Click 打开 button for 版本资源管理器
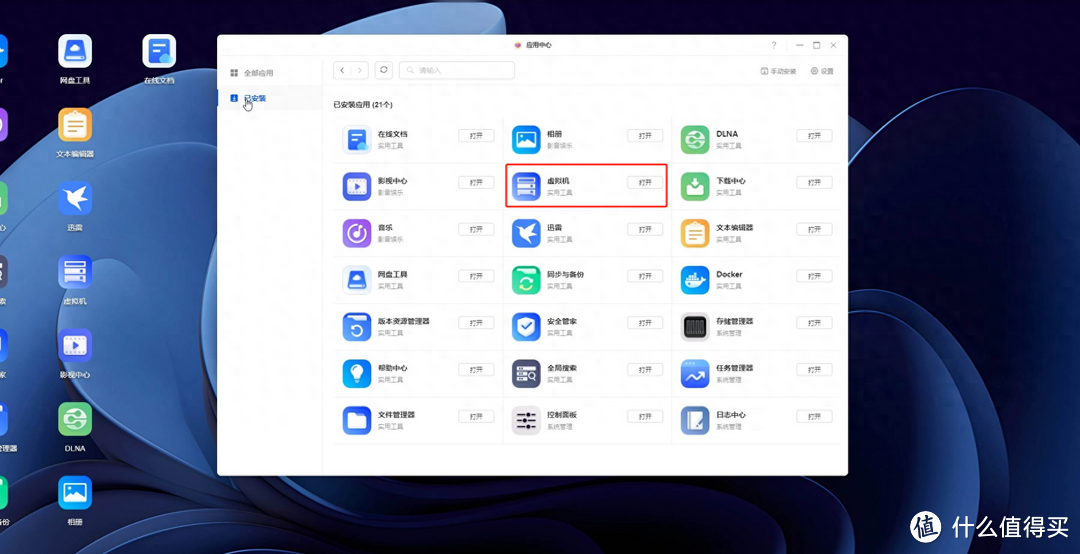The width and height of the screenshot is (1080, 554). (476, 323)
